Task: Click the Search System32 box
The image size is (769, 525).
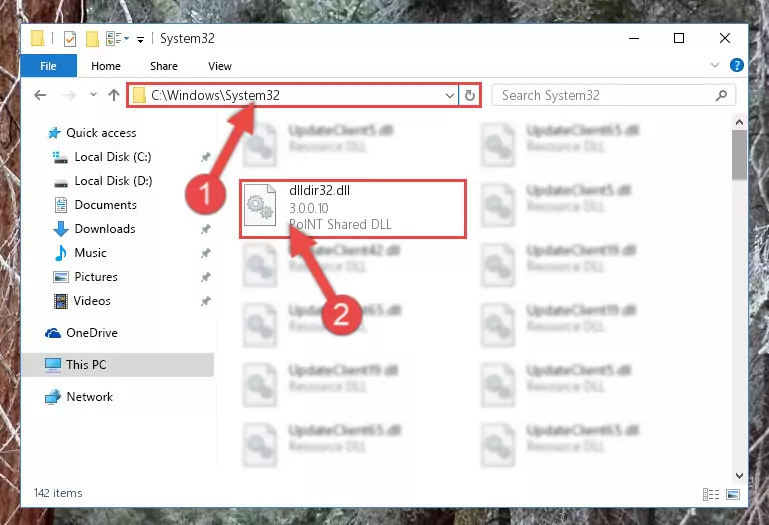Action: (614, 95)
